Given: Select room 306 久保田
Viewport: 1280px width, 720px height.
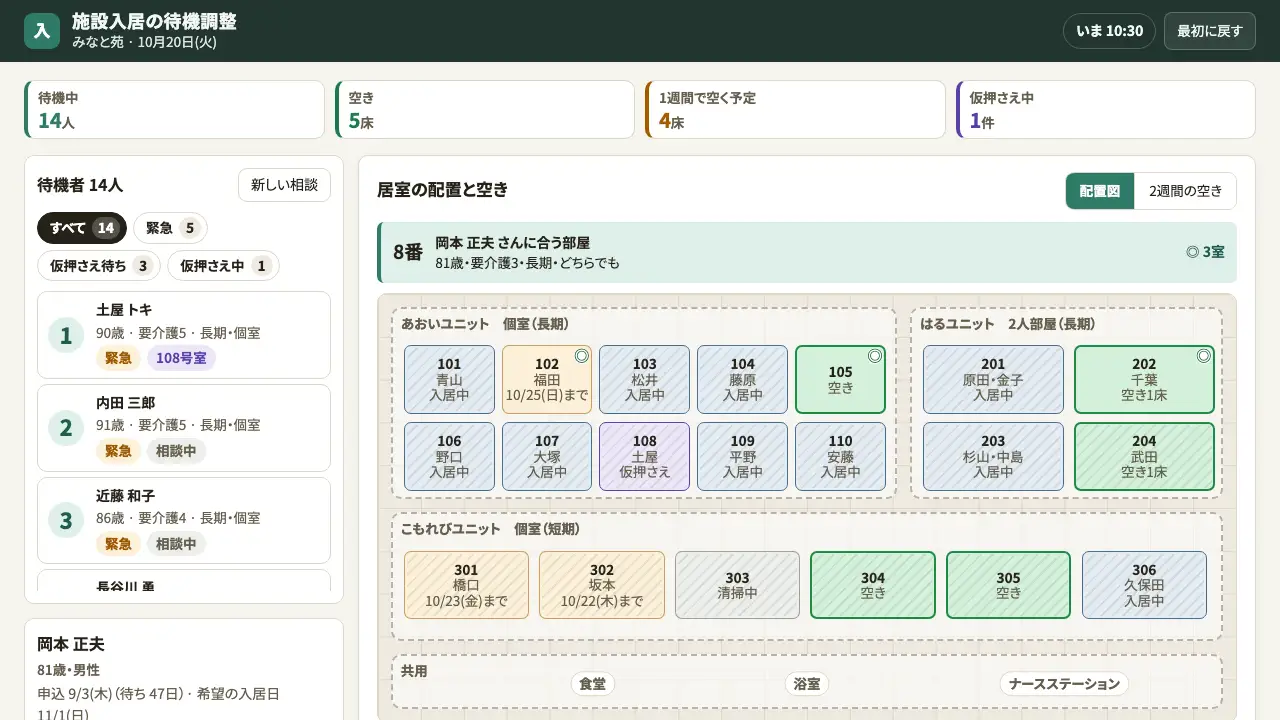Looking at the screenshot, I should pyautogui.click(x=1144, y=585).
